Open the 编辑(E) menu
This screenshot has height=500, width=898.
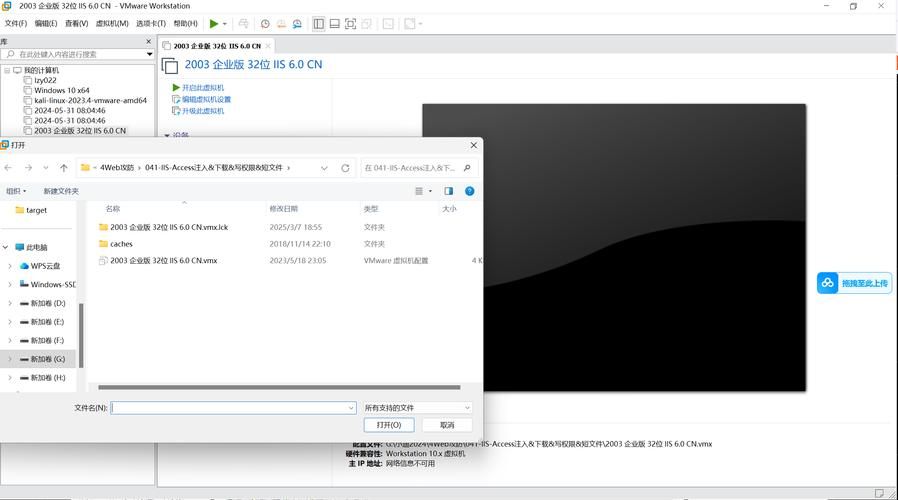click(46, 23)
